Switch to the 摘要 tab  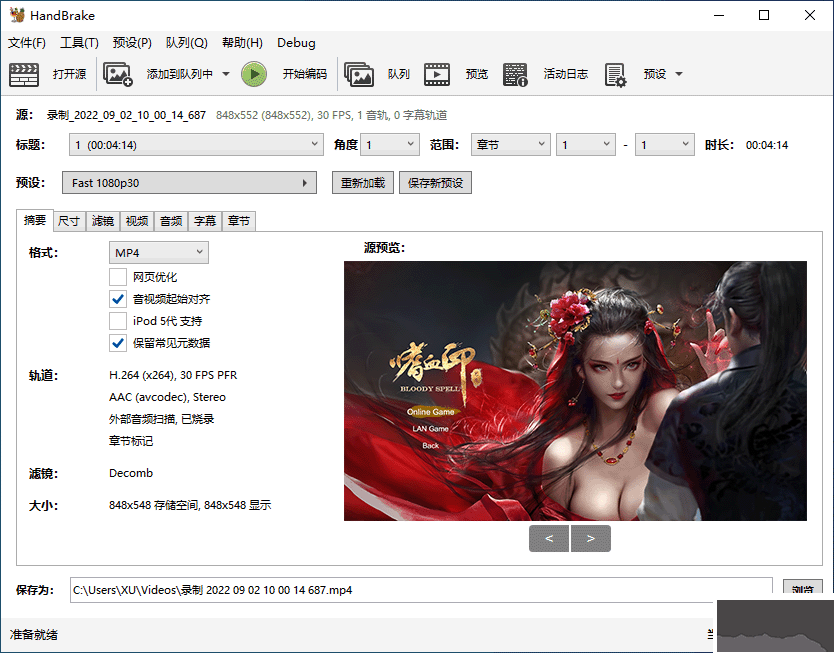pyautogui.click(x=35, y=220)
